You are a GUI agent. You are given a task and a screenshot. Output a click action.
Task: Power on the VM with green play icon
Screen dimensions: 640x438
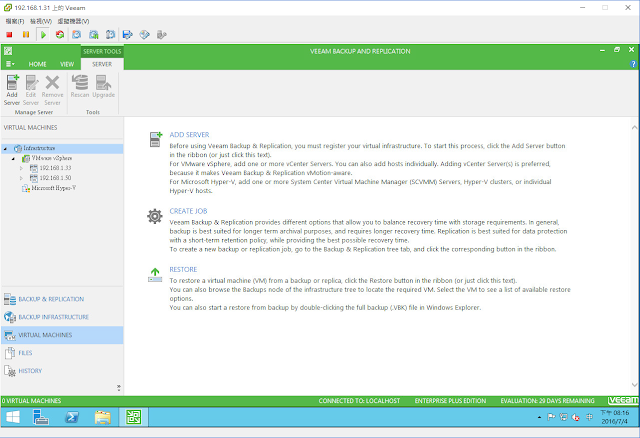click(x=43, y=35)
